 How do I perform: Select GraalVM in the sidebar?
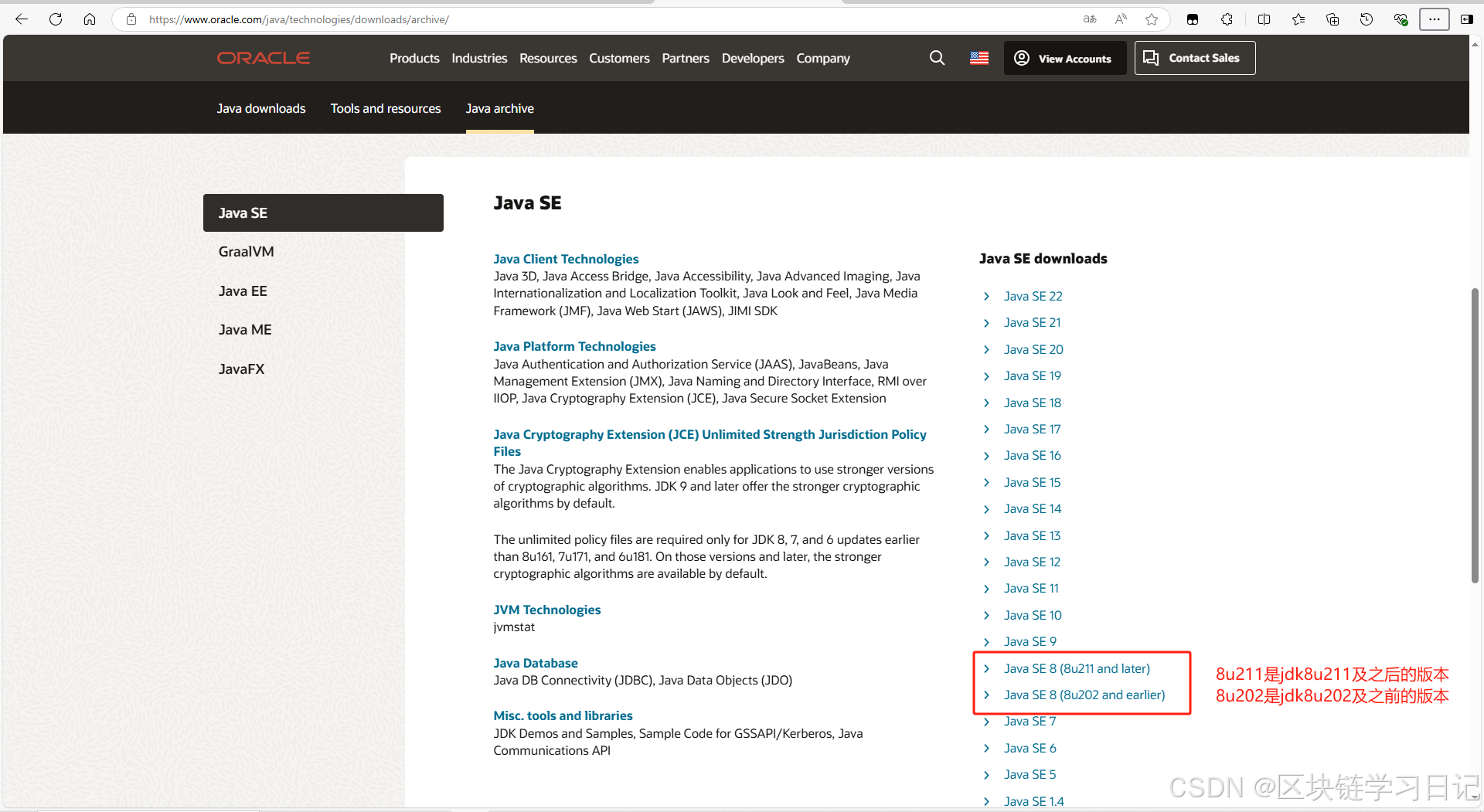(246, 252)
